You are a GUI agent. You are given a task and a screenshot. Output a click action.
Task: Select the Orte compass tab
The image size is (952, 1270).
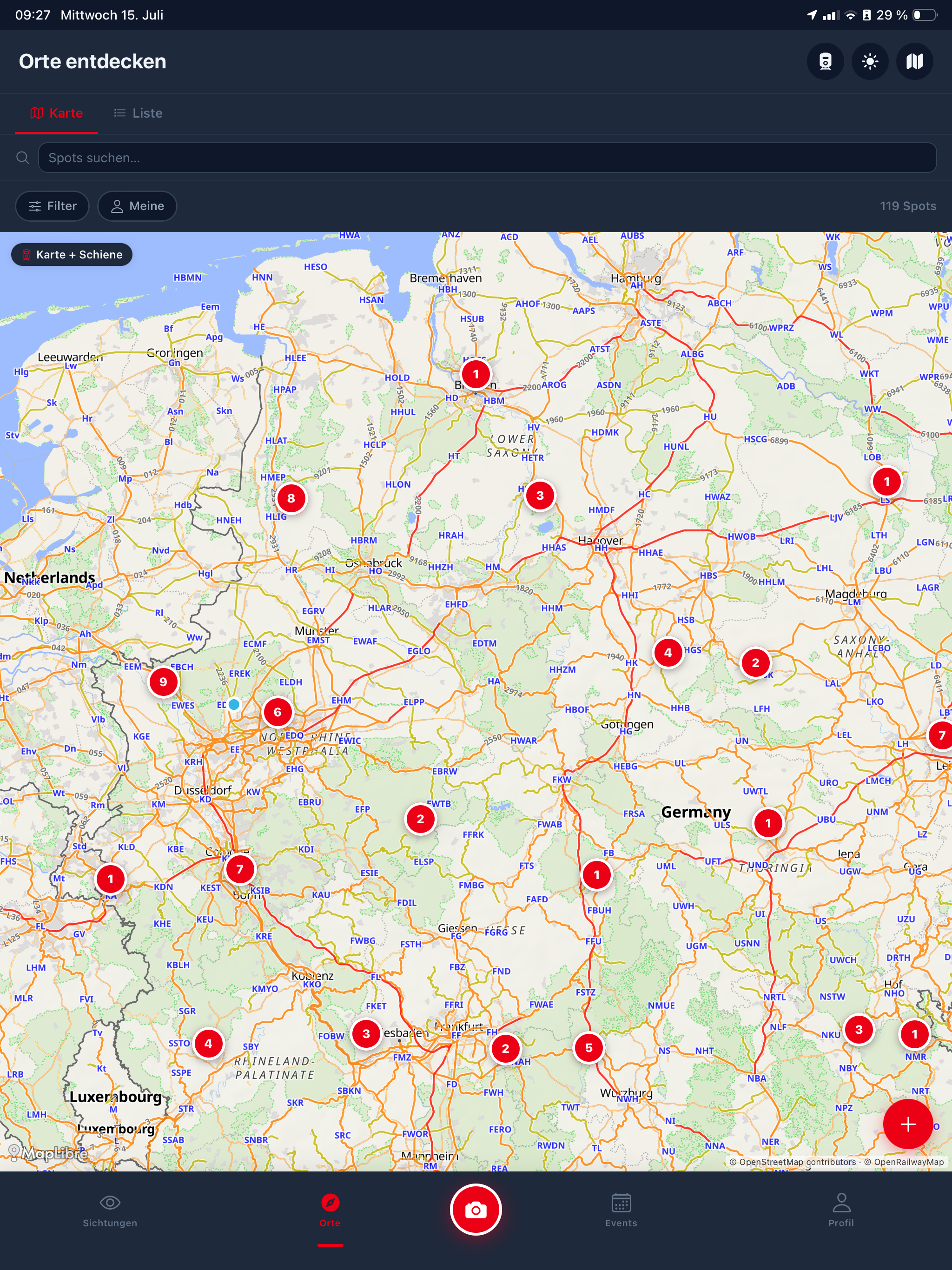click(330, 1210)
